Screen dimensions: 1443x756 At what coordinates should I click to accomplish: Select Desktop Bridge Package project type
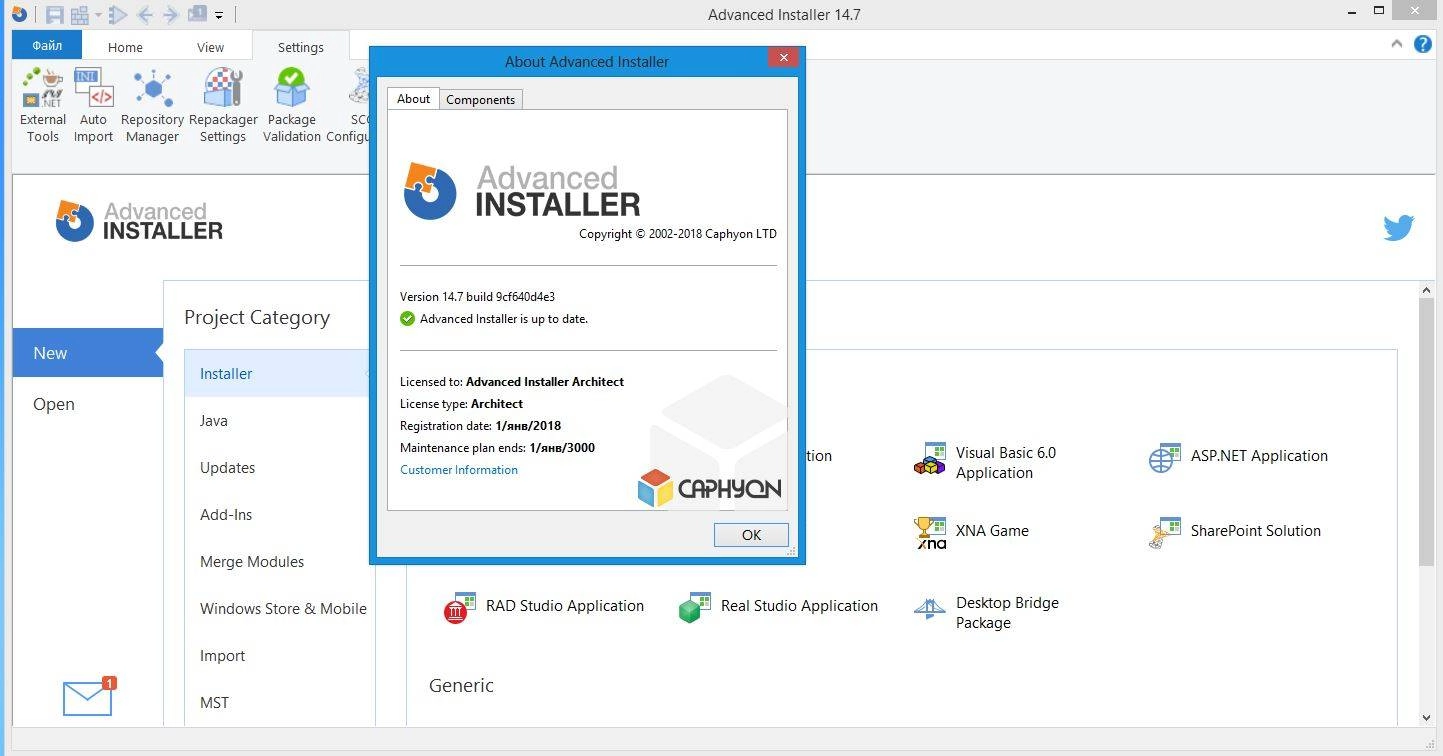pyautogui.click(x=986, y=612)
